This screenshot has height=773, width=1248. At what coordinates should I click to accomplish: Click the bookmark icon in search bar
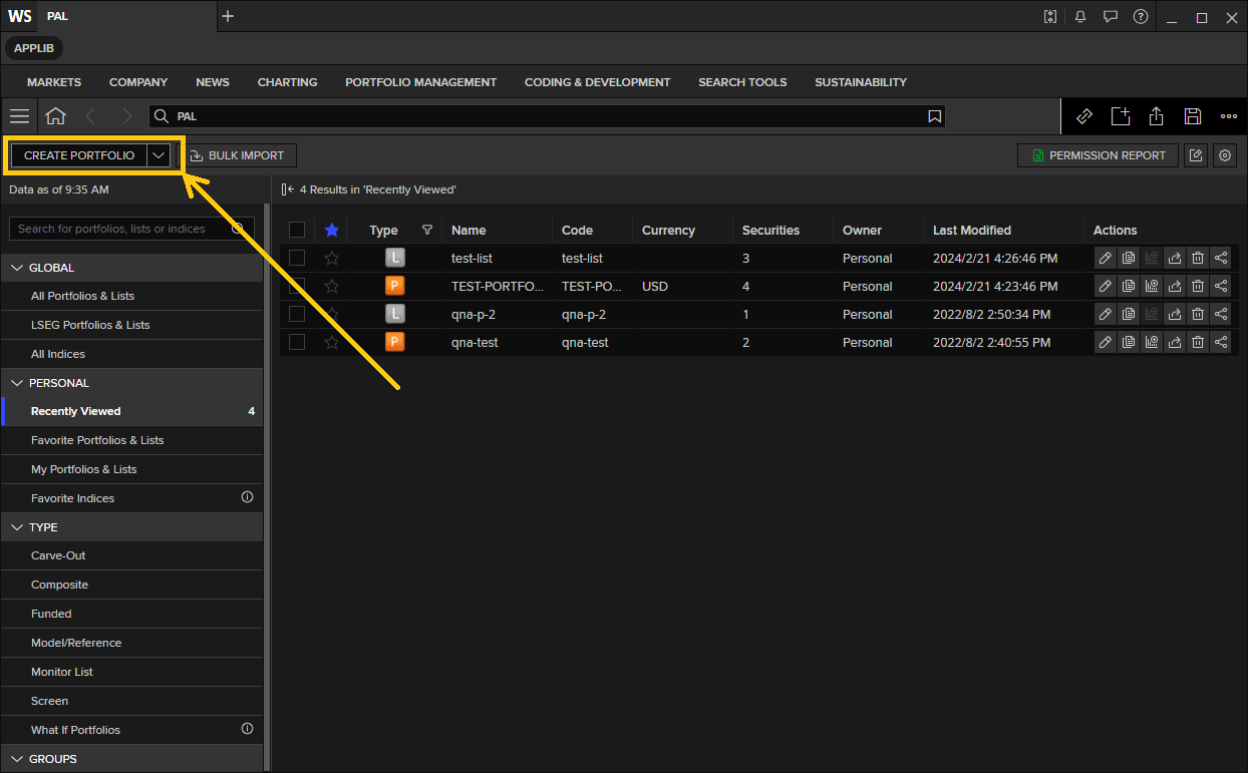pyautogui.click(x=934, y=116)
